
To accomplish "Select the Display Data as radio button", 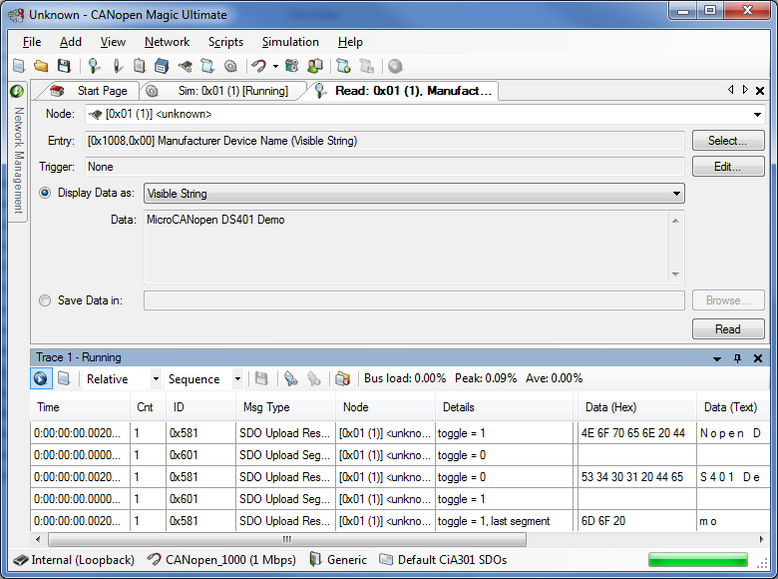I will [x=45, y=193].
